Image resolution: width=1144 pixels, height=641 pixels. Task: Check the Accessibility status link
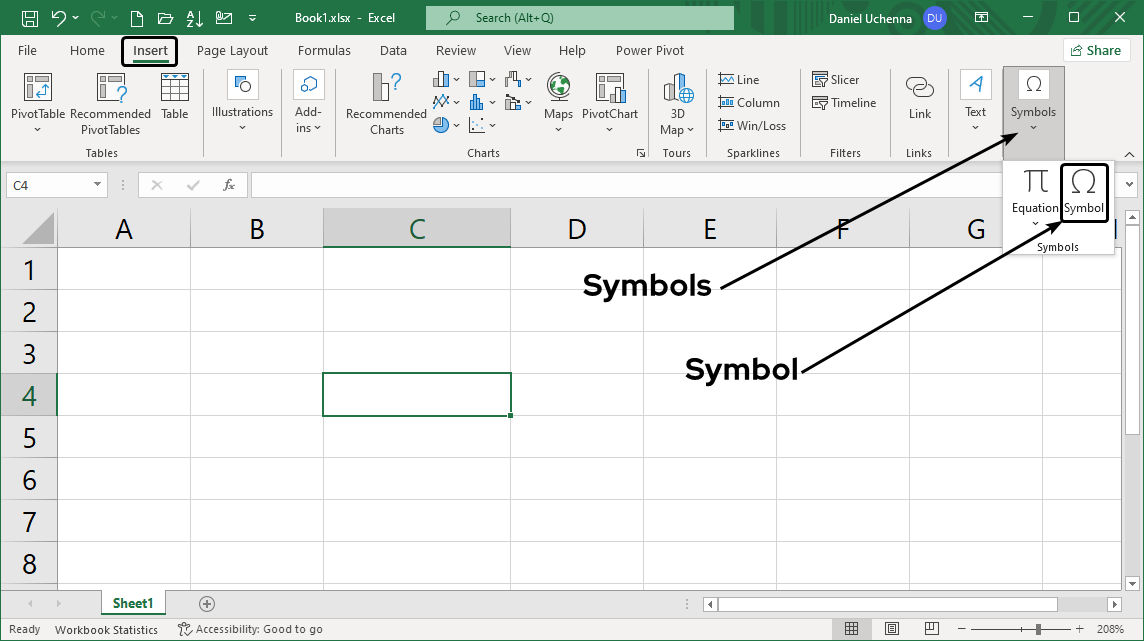[250, 629]
